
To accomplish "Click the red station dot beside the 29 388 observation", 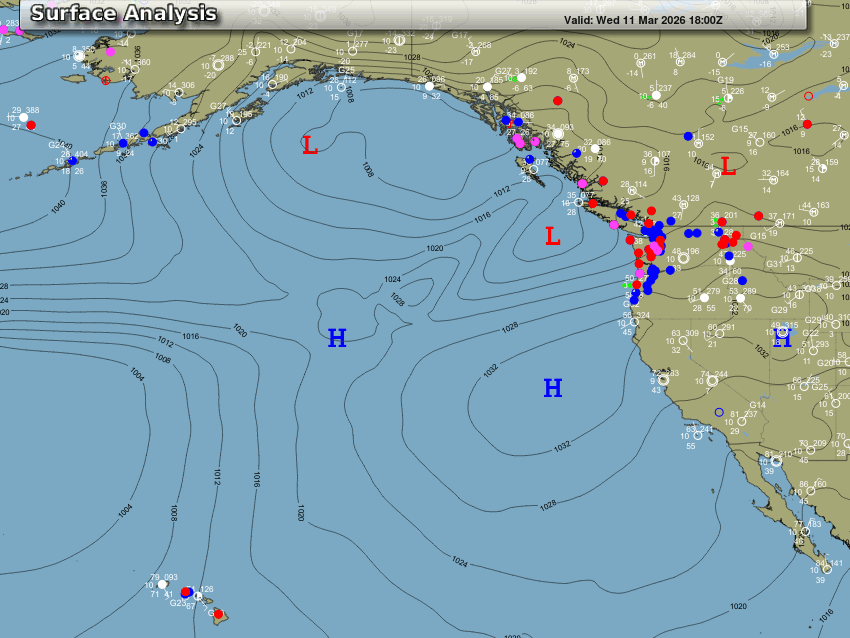I will [31, 125].
